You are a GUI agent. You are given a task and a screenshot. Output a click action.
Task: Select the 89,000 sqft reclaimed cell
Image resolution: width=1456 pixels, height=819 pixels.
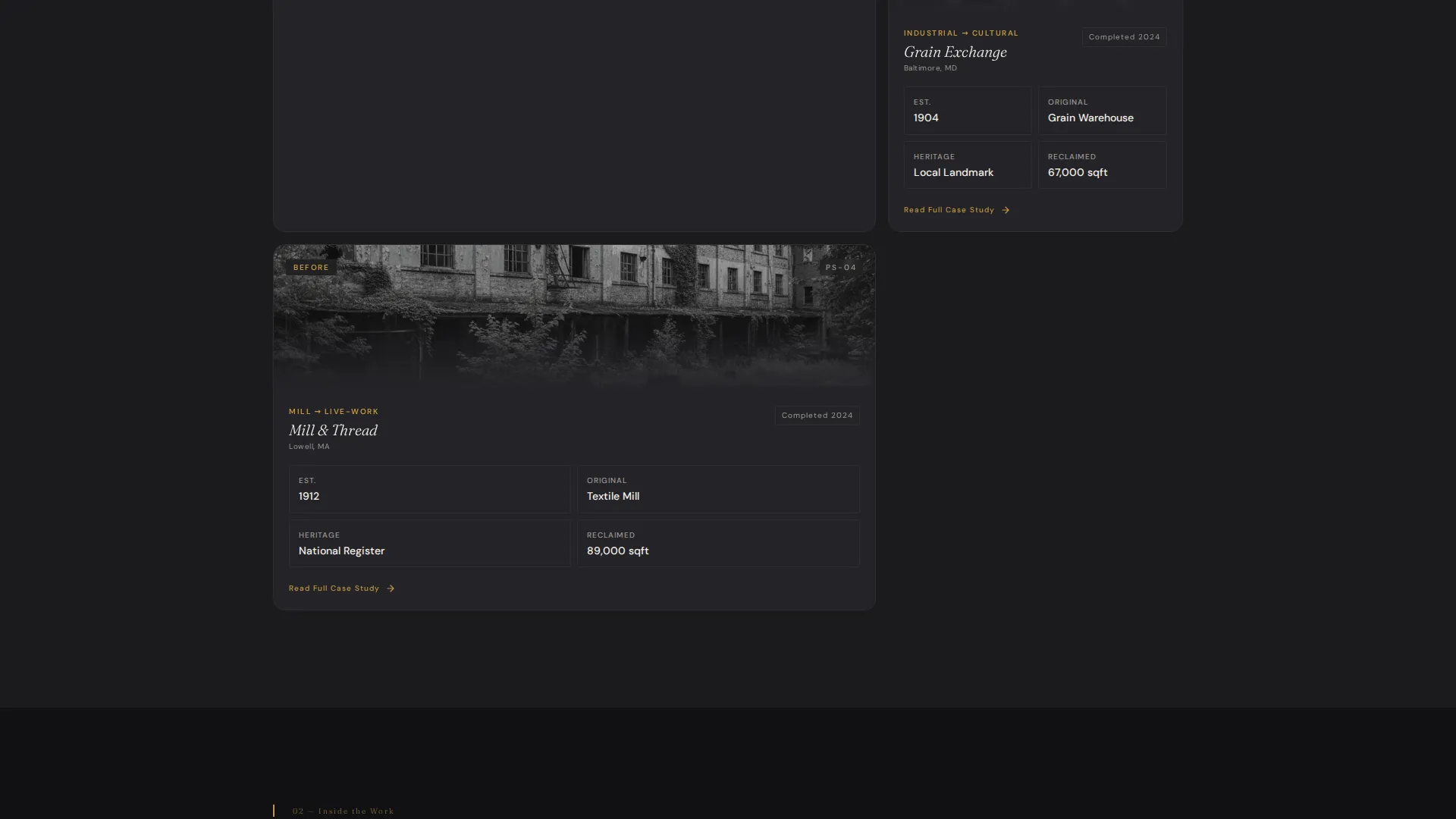coord(718,544)
